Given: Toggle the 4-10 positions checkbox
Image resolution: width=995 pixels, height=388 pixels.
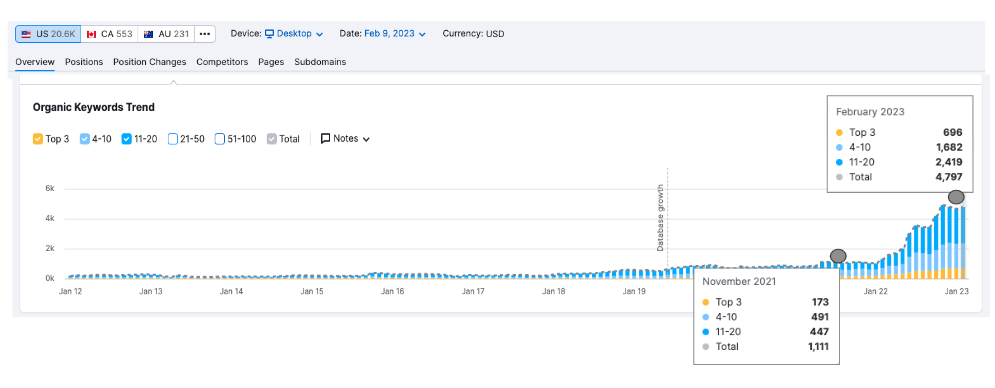Looking at the screenshot, I should (84, 138).
